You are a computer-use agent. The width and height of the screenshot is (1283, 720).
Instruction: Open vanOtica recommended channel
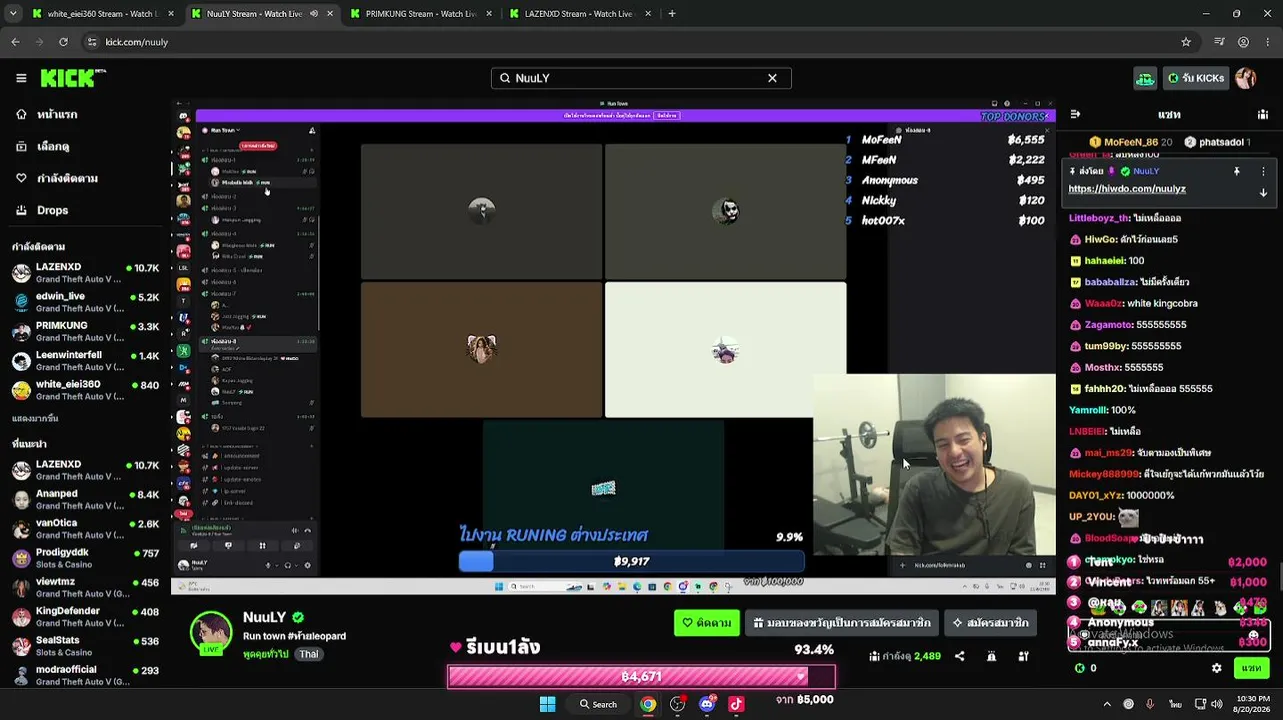(x=85, y=528)
